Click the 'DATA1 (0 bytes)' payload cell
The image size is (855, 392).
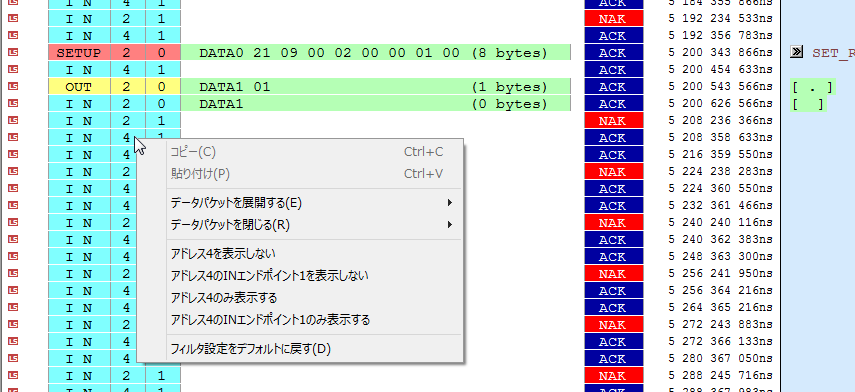pyautogui.click(x=376, y=104)
